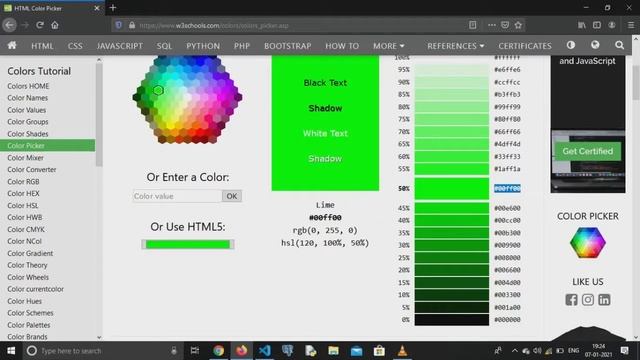Viewport: 640px width, 360px height.
Task: Click the Windows taskbar search box
Action: (x=102, y=351)
